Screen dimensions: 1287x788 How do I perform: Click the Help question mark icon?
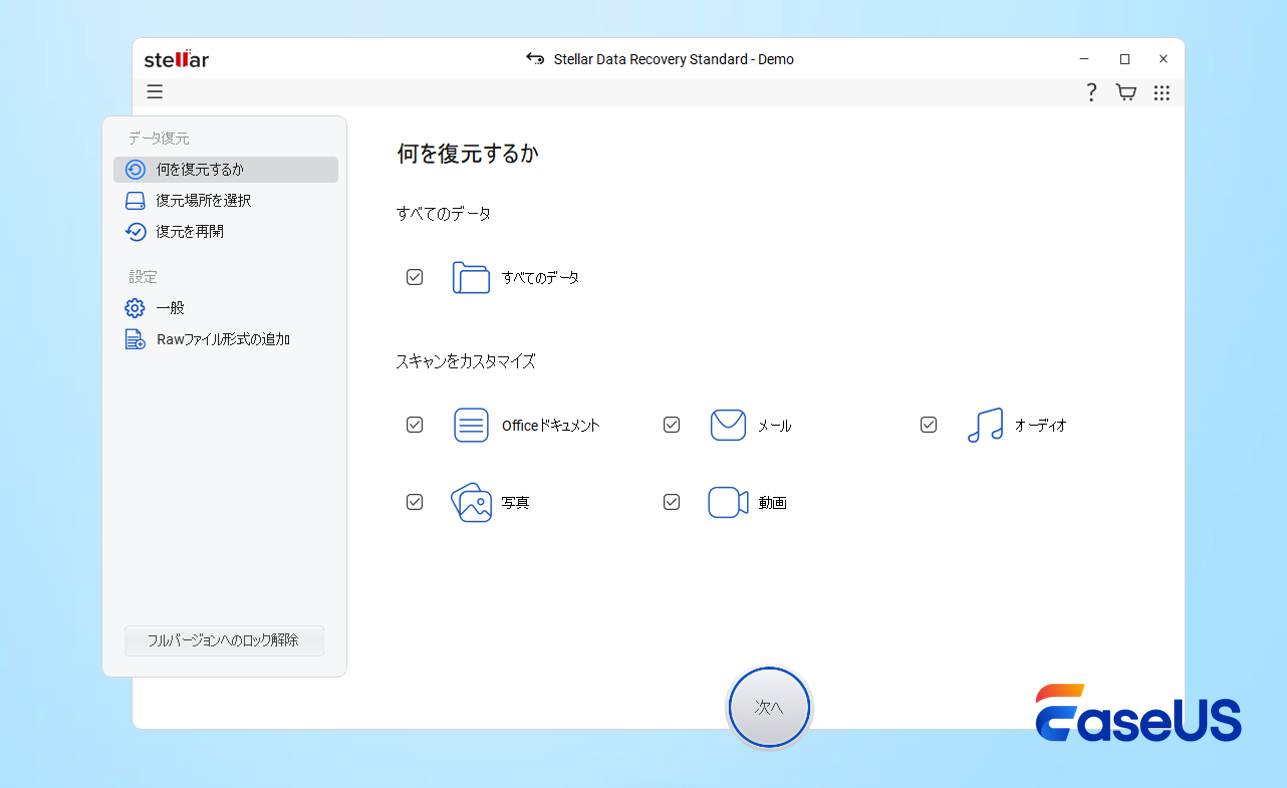[1090, 91]
